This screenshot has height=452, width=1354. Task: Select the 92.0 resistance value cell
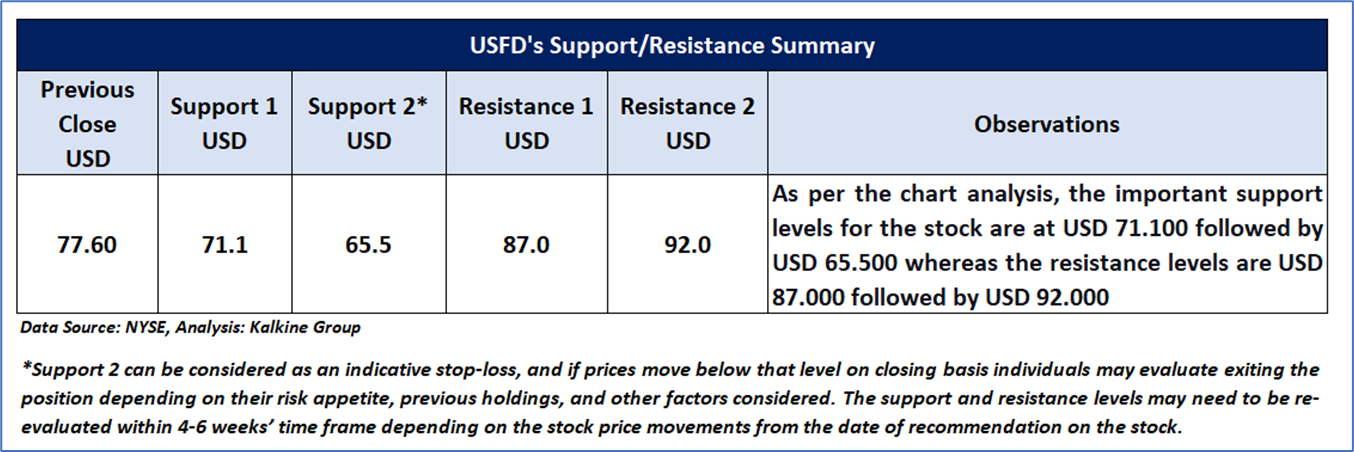pyautogui.click(x=688, y=245)
